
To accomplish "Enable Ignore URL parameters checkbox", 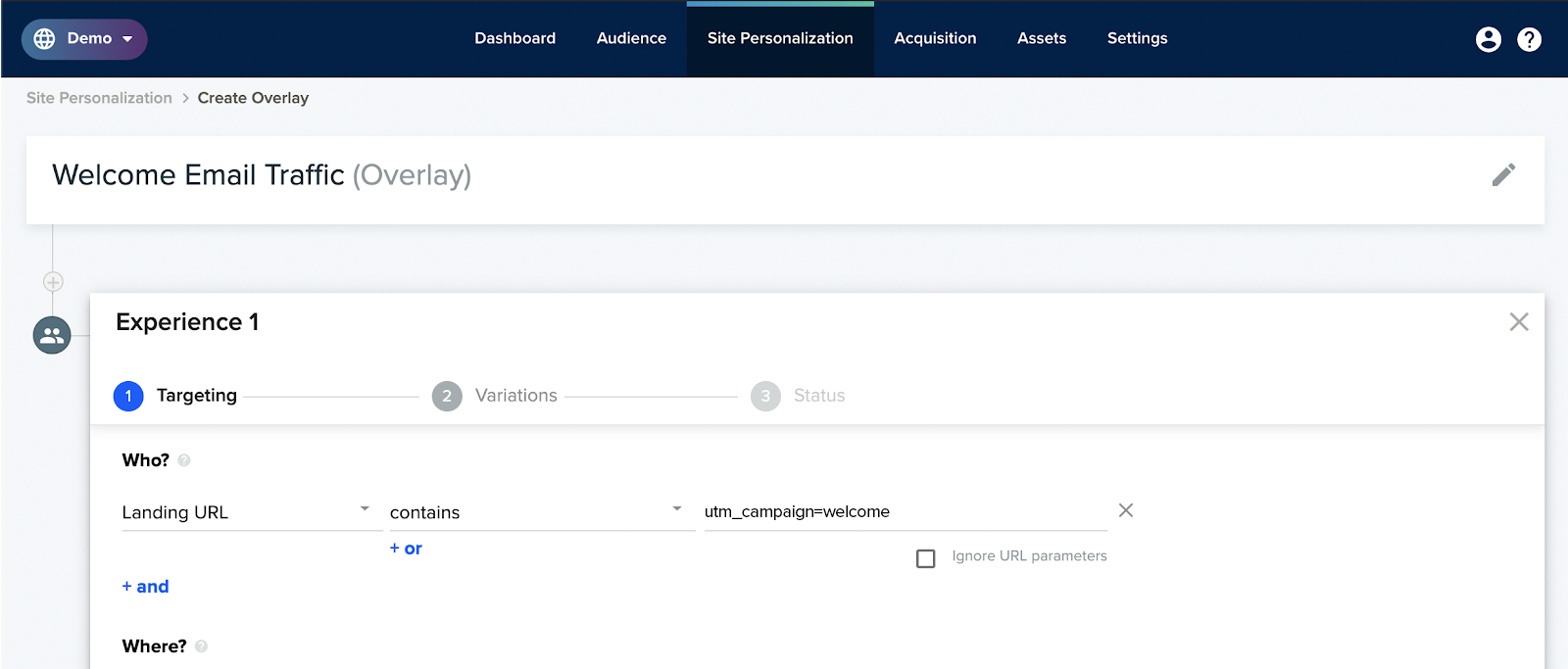I will (926, 558).
